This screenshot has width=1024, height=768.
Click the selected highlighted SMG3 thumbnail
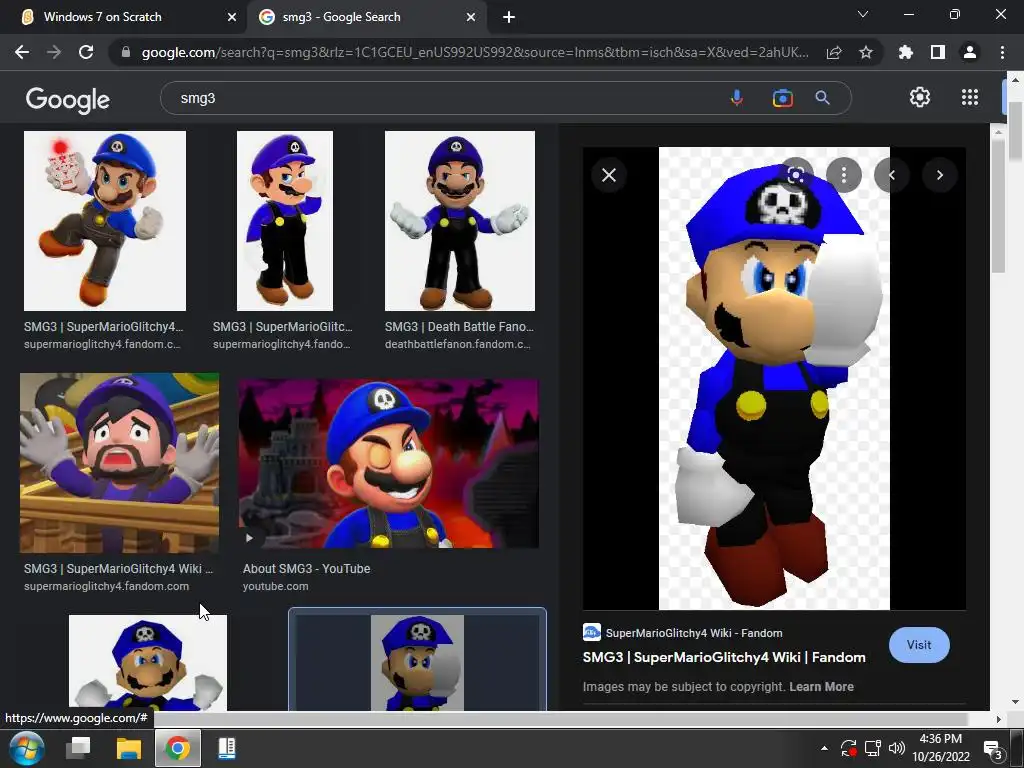(x=417, y=661)
